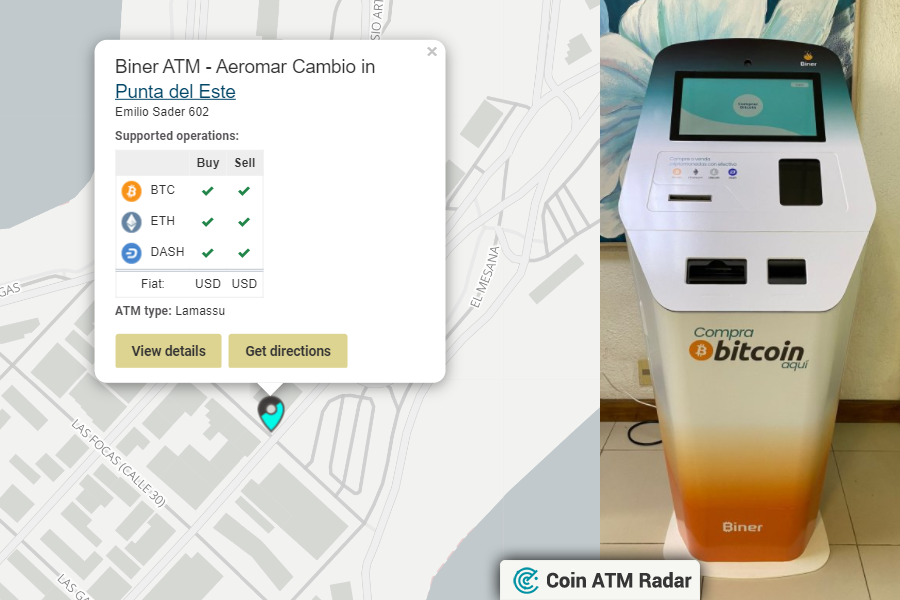Click the View details button
Image resolution: width=900 pixels, height=600 pixels.
pyautogui.click(x=168, y=351)
